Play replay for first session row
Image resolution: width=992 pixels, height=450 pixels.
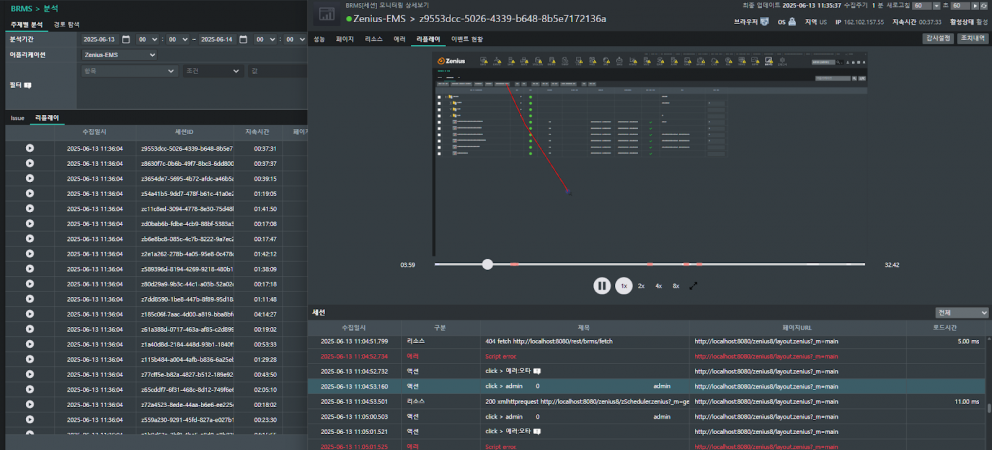click(x=30, y=148)
